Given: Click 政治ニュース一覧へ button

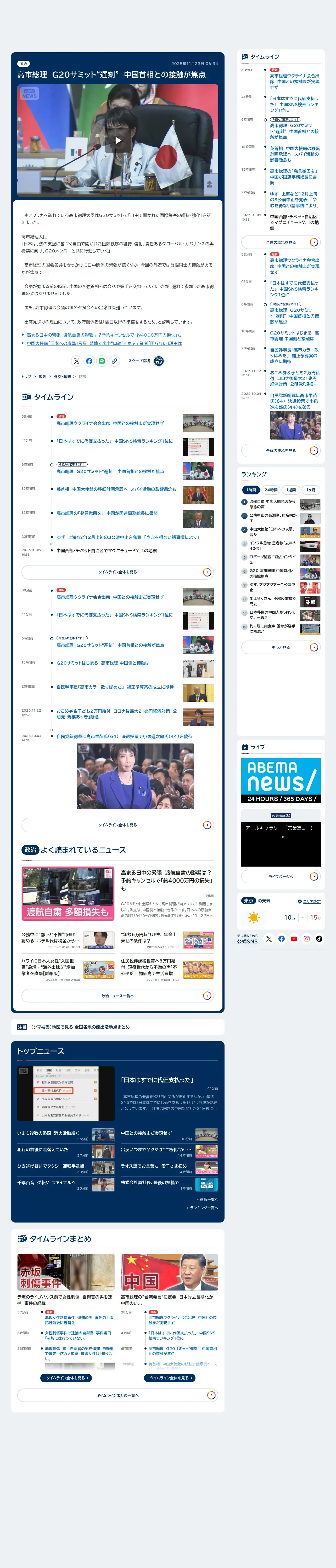Looking at the screenshot, I should tap(118, 996).
